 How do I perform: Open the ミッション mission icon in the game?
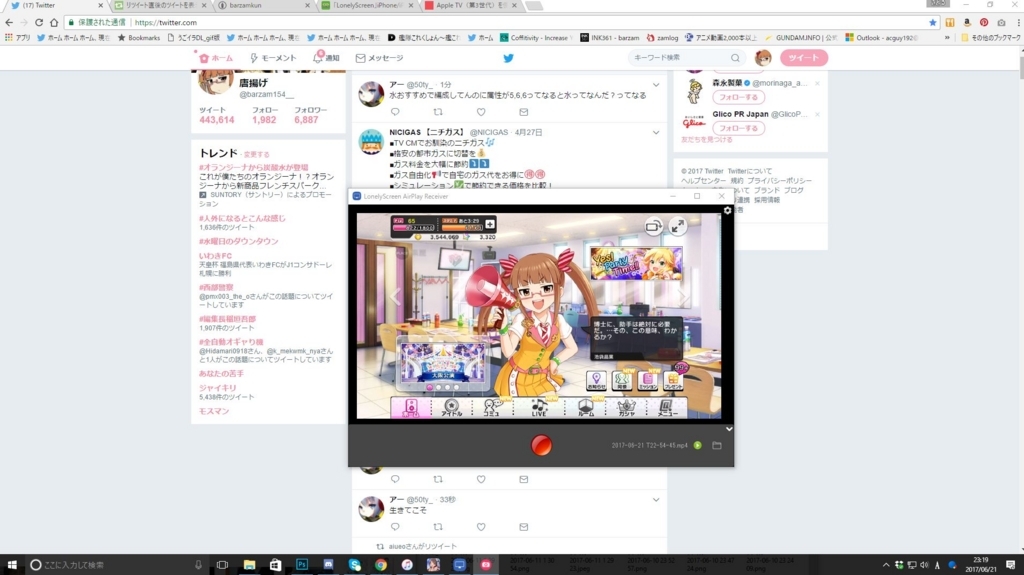coord(648,380)
